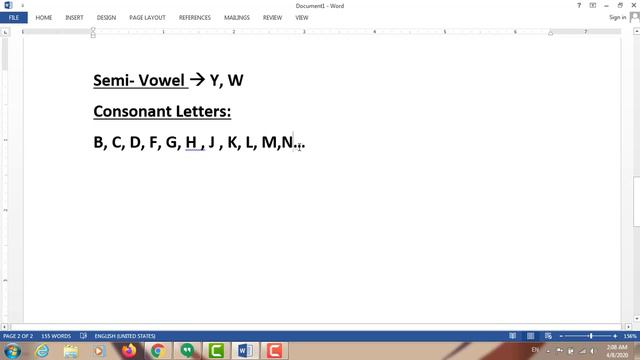Open word count '155 WORDS' in status bar
Image resolution: width=640 pixels, height=360 pixels.
pos(56,336)
